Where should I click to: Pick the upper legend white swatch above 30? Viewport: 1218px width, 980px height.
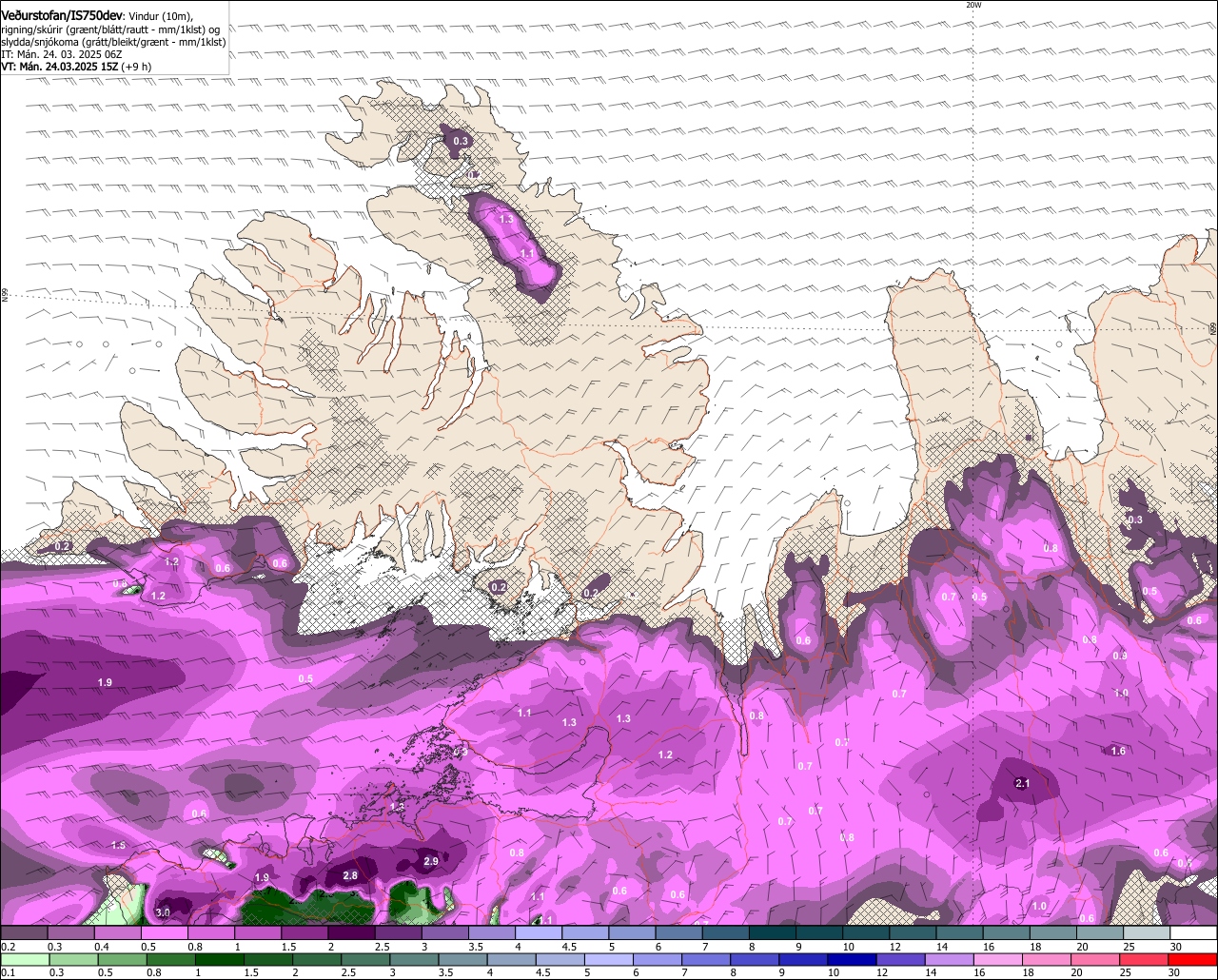(1194, 933)
